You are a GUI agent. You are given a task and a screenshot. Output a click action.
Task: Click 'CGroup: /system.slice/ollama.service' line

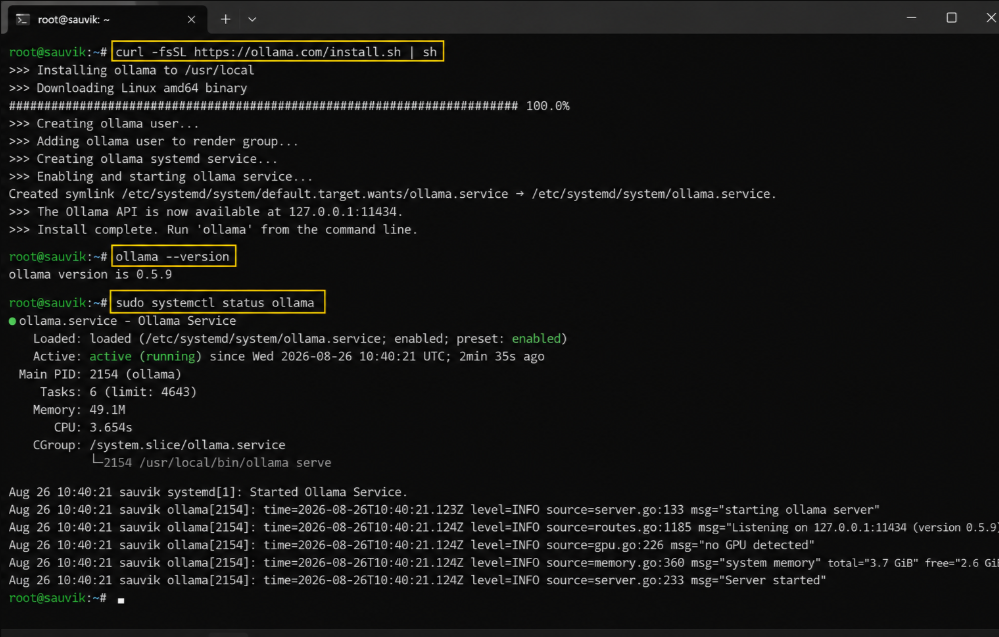159,445
